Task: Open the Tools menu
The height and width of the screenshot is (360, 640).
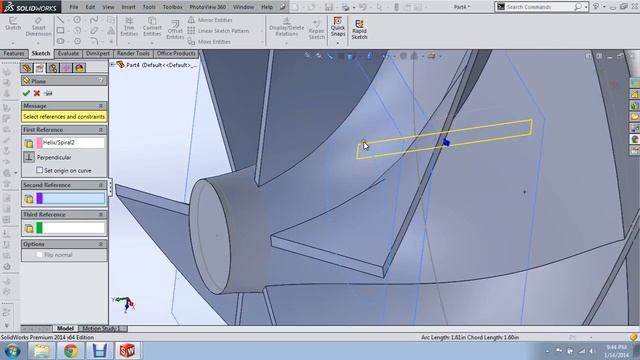Action: 149,7
